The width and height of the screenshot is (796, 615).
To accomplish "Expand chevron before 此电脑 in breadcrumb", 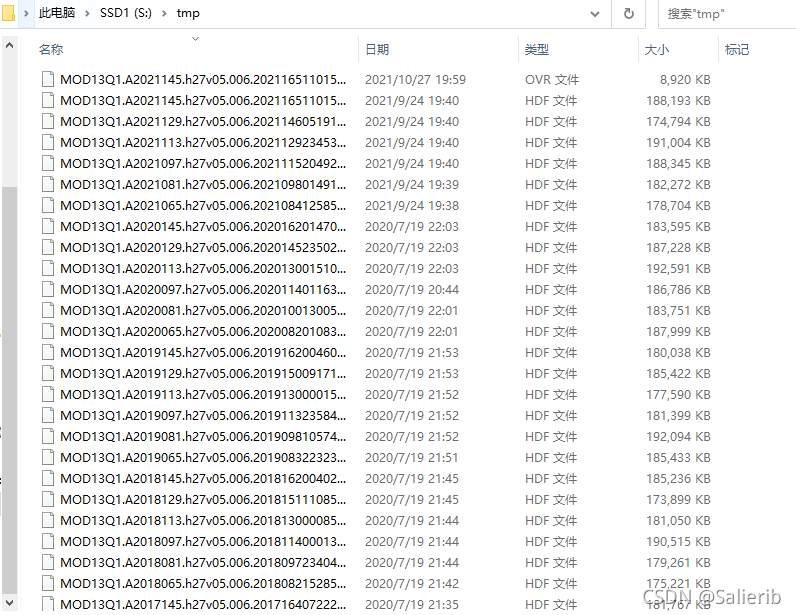I will point(26,13).
